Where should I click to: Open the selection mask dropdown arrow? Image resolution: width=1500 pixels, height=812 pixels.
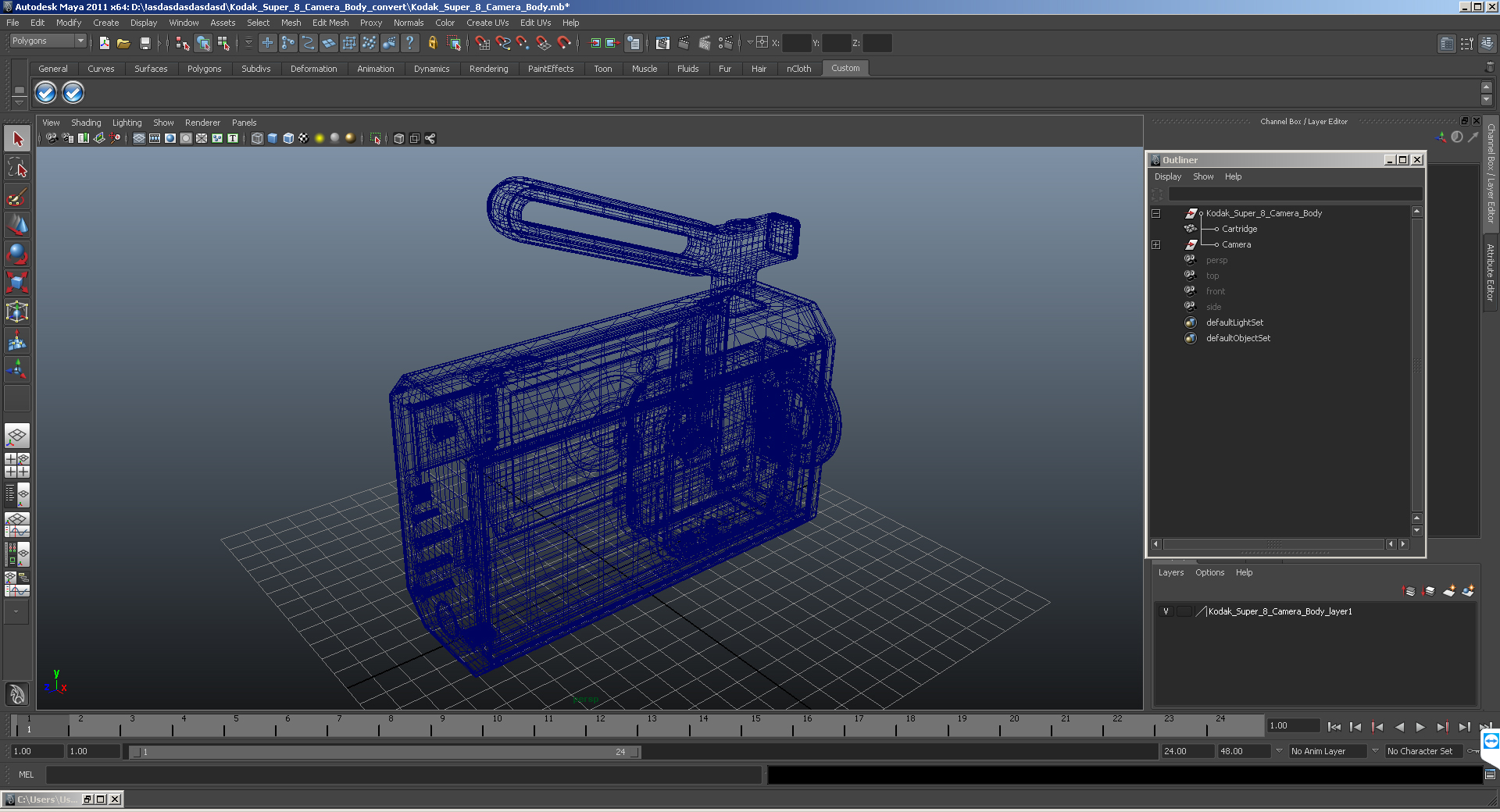[x=248, y=43]
